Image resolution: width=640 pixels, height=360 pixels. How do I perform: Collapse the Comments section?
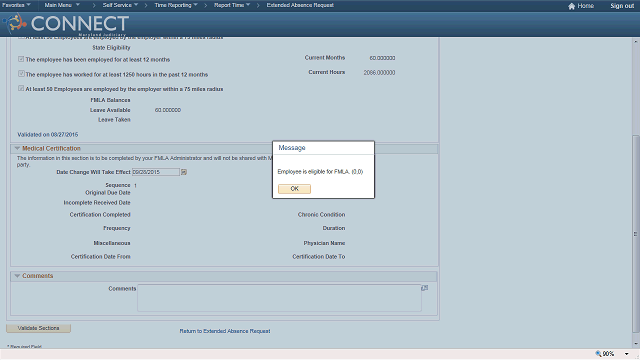17,276
